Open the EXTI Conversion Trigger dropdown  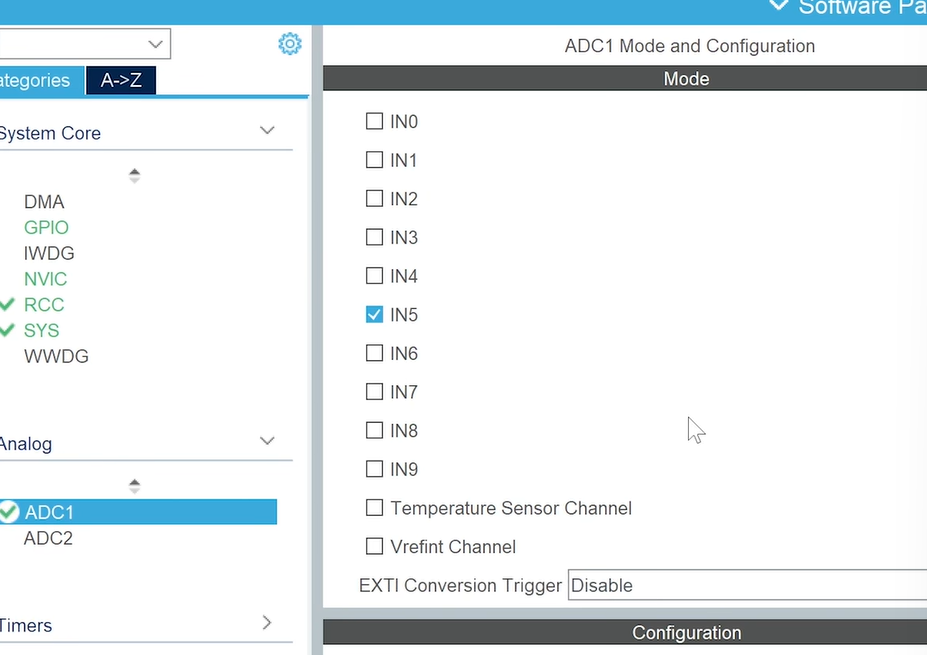click(747, 585)
